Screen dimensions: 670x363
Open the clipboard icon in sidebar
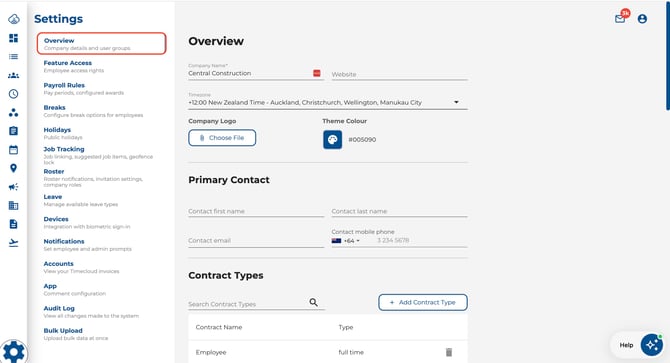[x=14, y=131]
